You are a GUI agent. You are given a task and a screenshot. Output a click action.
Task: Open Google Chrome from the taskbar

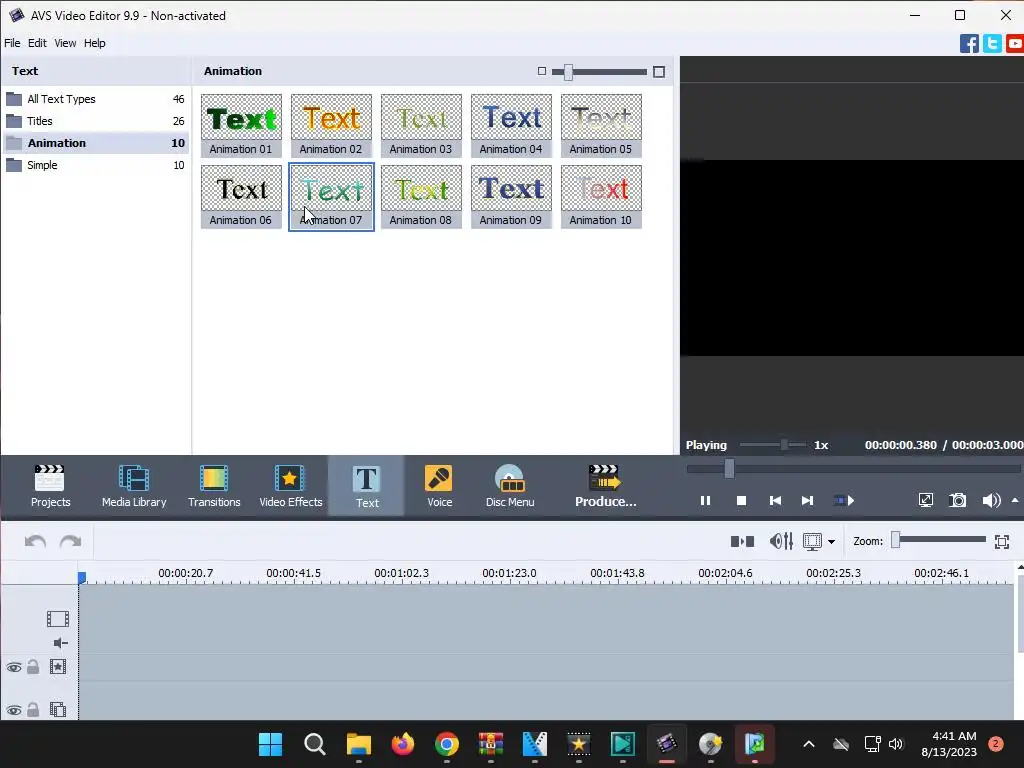[447, 744]
